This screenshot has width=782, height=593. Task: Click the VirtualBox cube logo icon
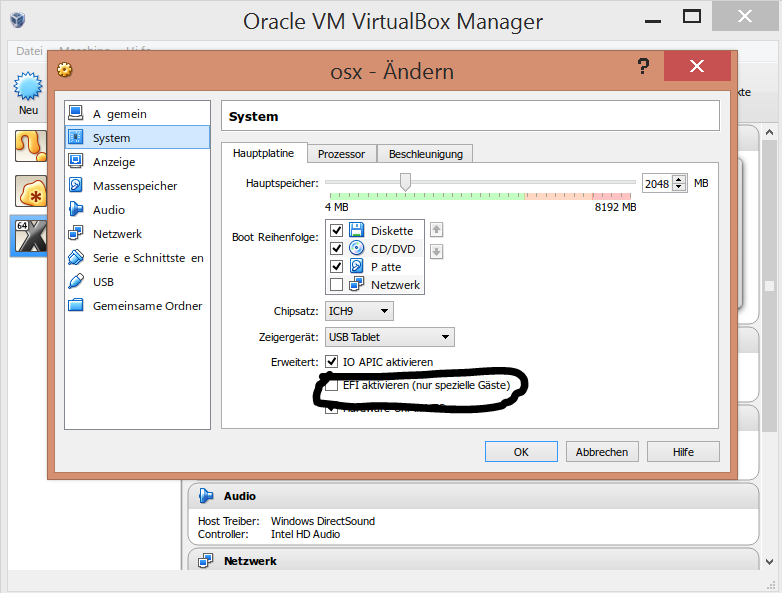click(x=17, y=20)
